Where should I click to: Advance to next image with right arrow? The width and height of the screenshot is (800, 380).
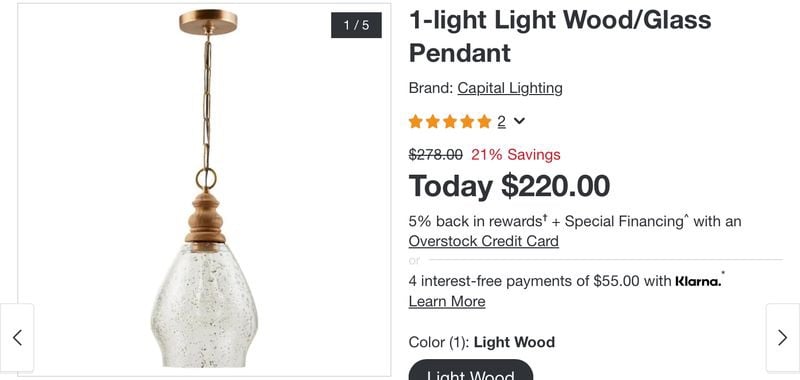click(782, 338)
